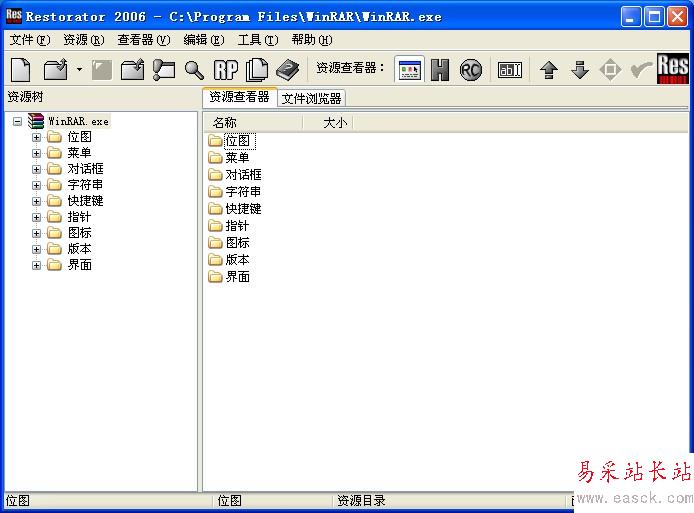Select 界面 folder in the viewer list
This screenshot has height=513, width=694.
pos(229,277)
